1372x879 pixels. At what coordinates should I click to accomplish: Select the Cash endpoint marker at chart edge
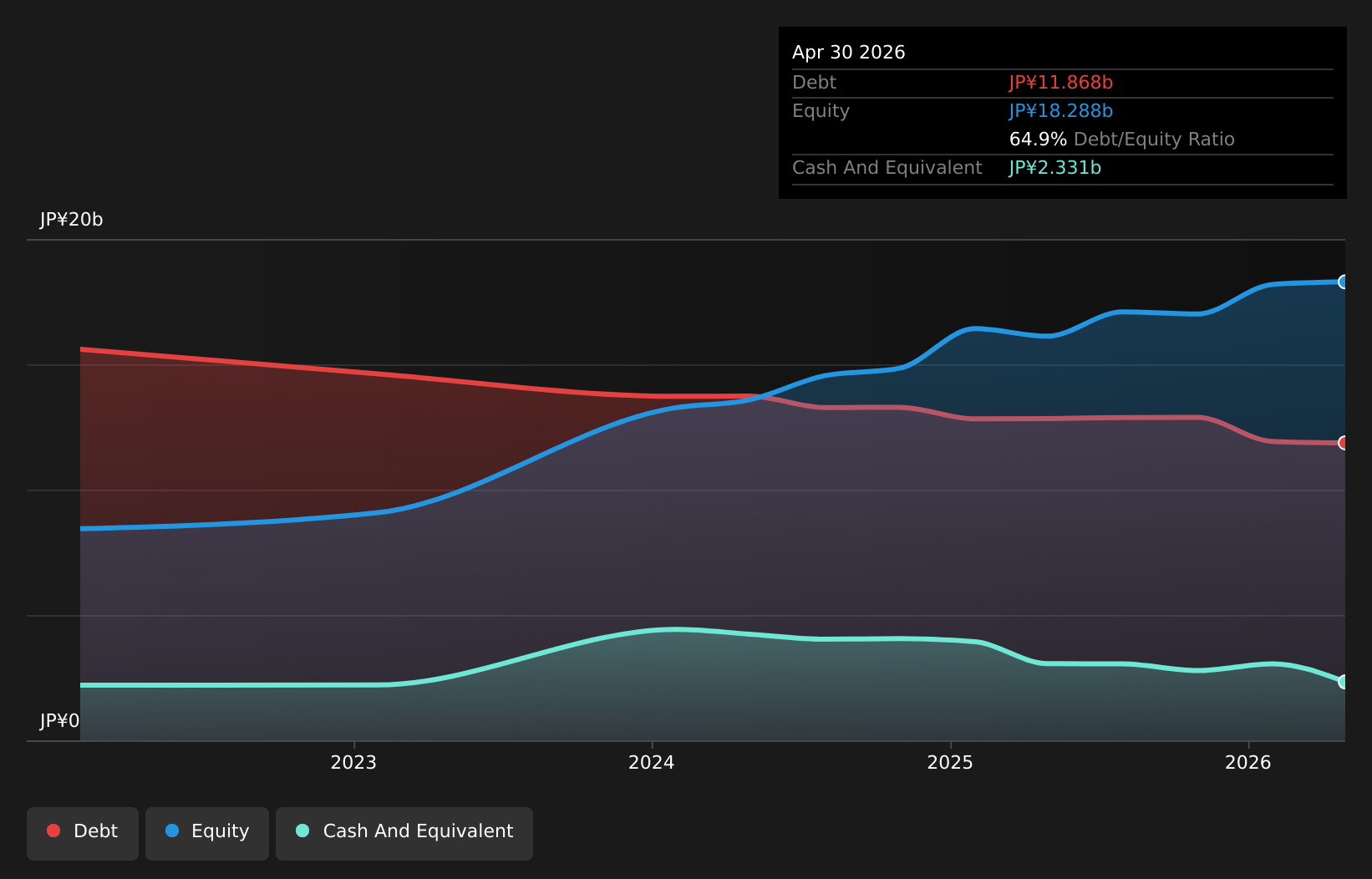[1344, 682]
